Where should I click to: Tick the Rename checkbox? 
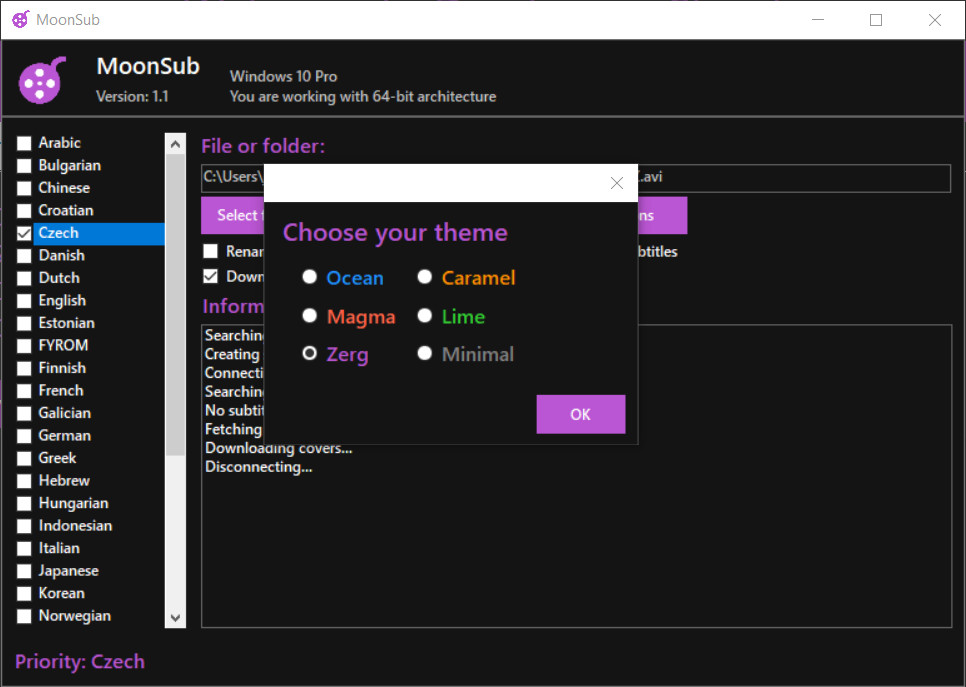click(211, 251)
